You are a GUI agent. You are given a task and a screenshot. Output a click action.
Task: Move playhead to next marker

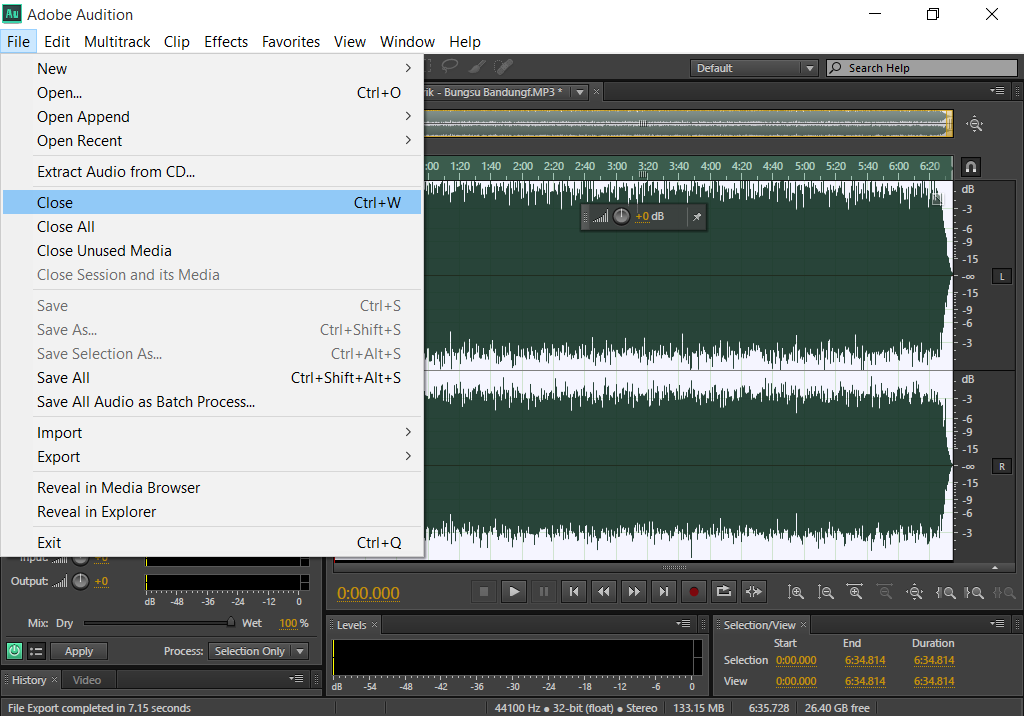664,592
